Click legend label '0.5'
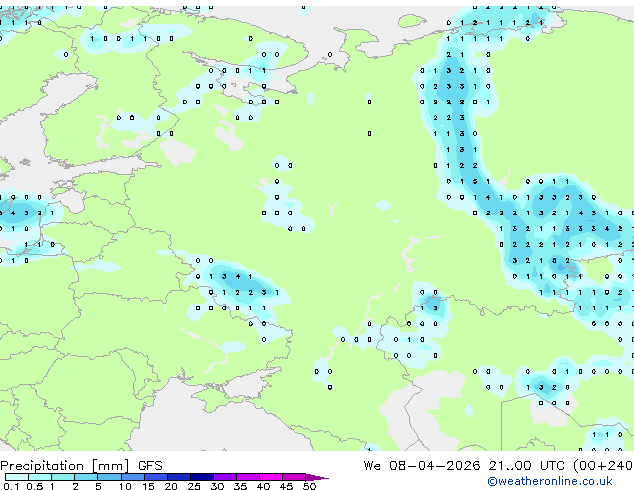Viewport: 634px width, 490px height. click(x=34, y=486)
